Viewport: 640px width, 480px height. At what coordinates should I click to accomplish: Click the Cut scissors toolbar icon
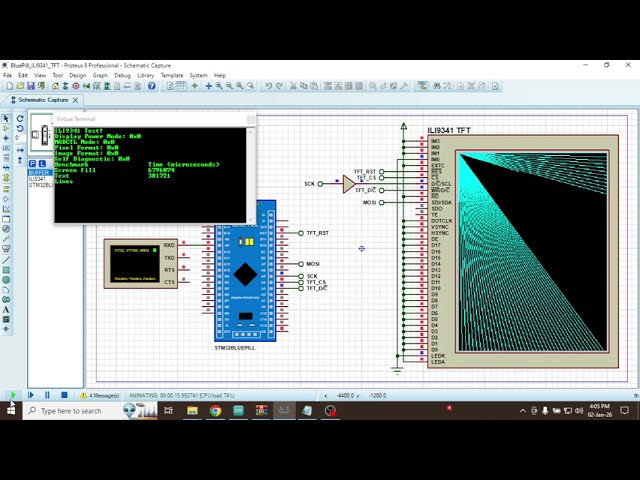(293, 86)
